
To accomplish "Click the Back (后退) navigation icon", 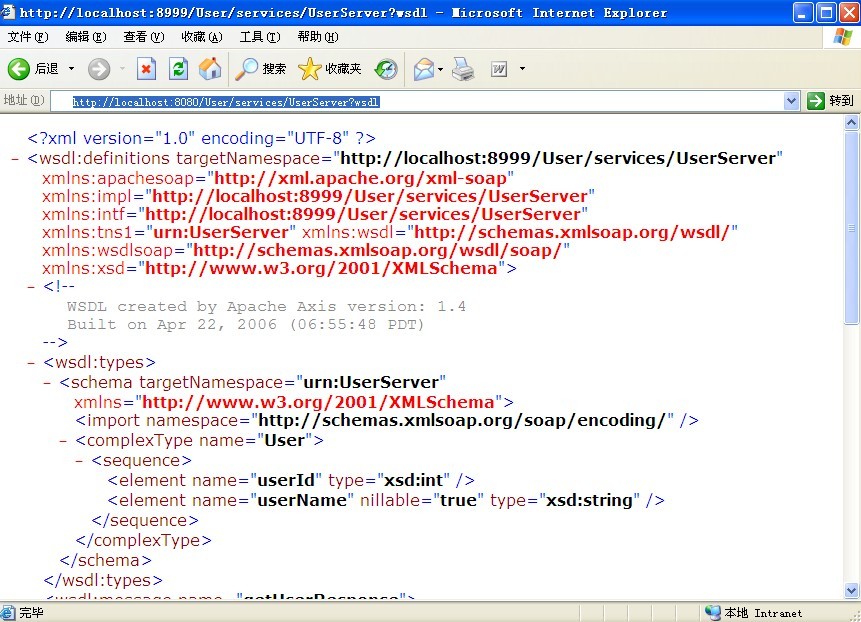I will coord(19,70).
